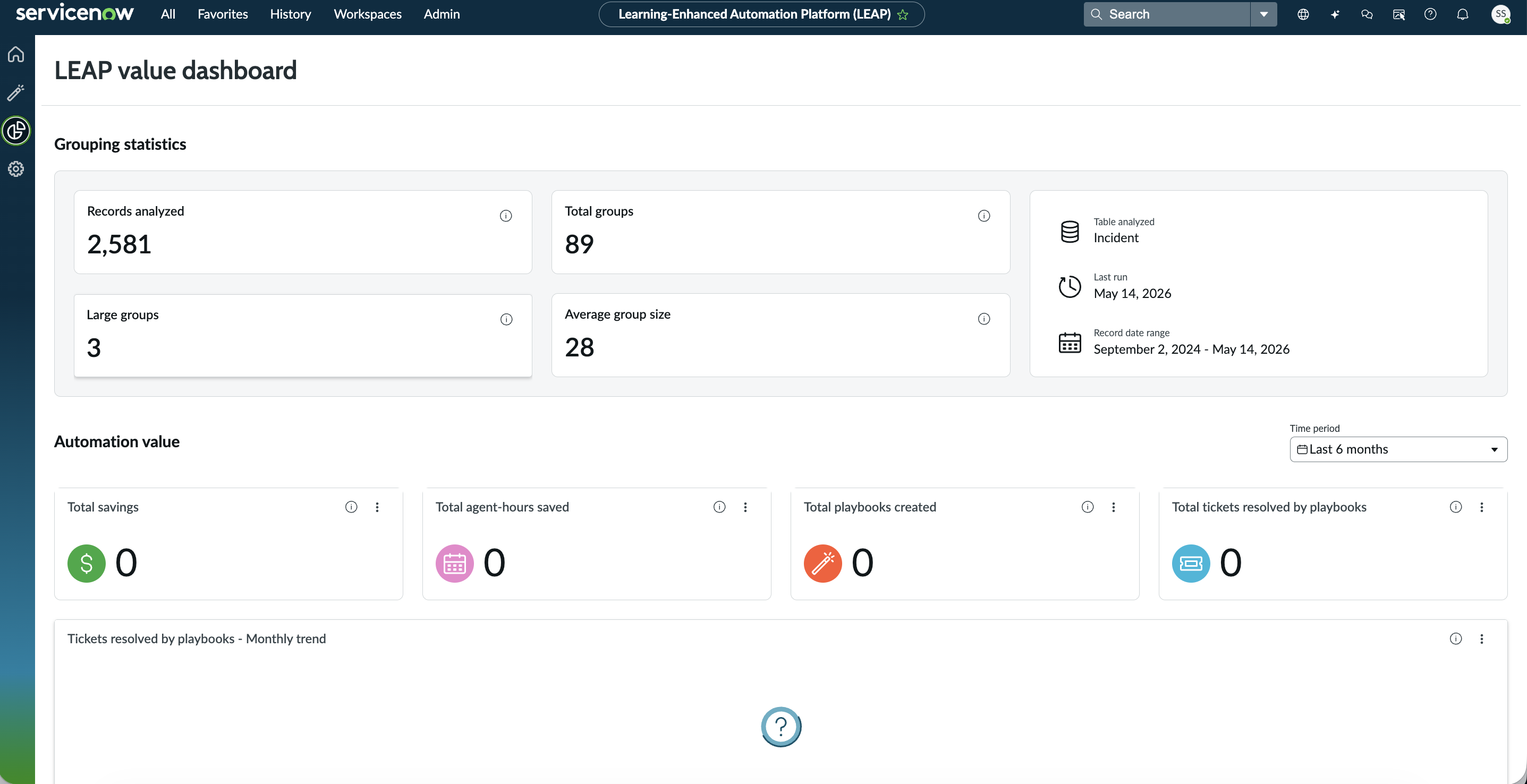This screenshot has height=784, width=1527.
Task: Open Monthly trend chart more options menu
Action: tap(1481, 638)
